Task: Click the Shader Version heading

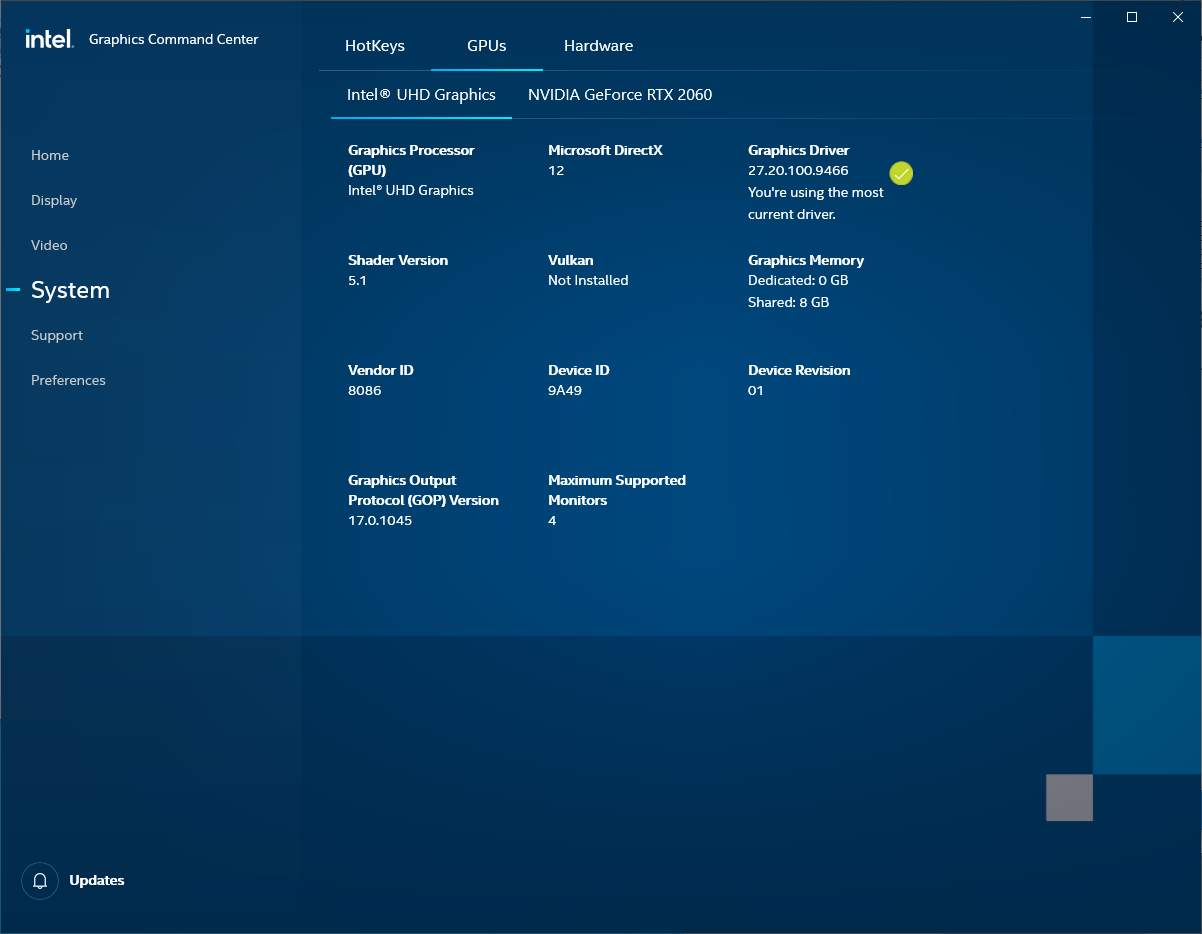Action: 398,260
